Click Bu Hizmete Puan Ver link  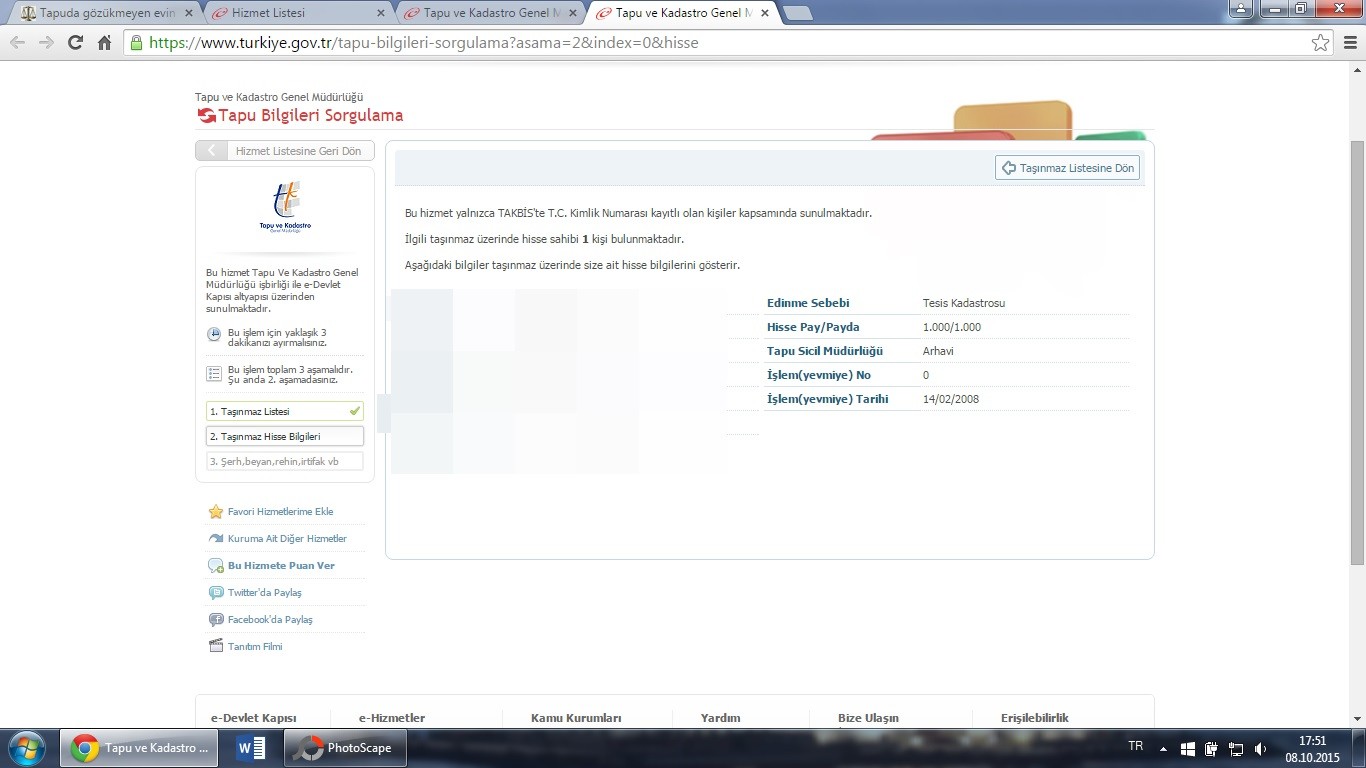click(281, 566)
